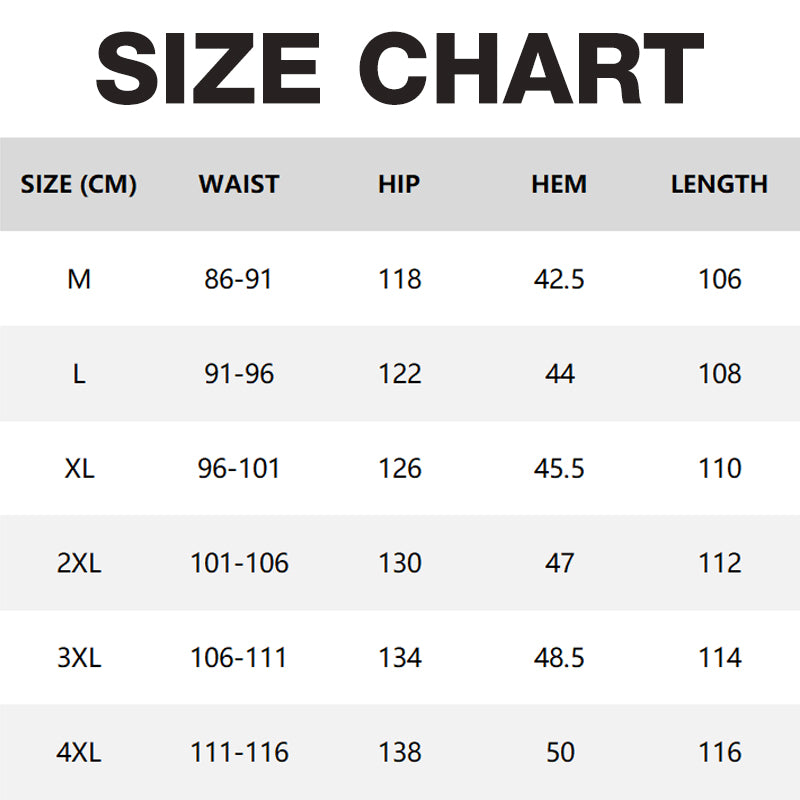
Task: Select the 3XL size label
Action: coord(79,657)
